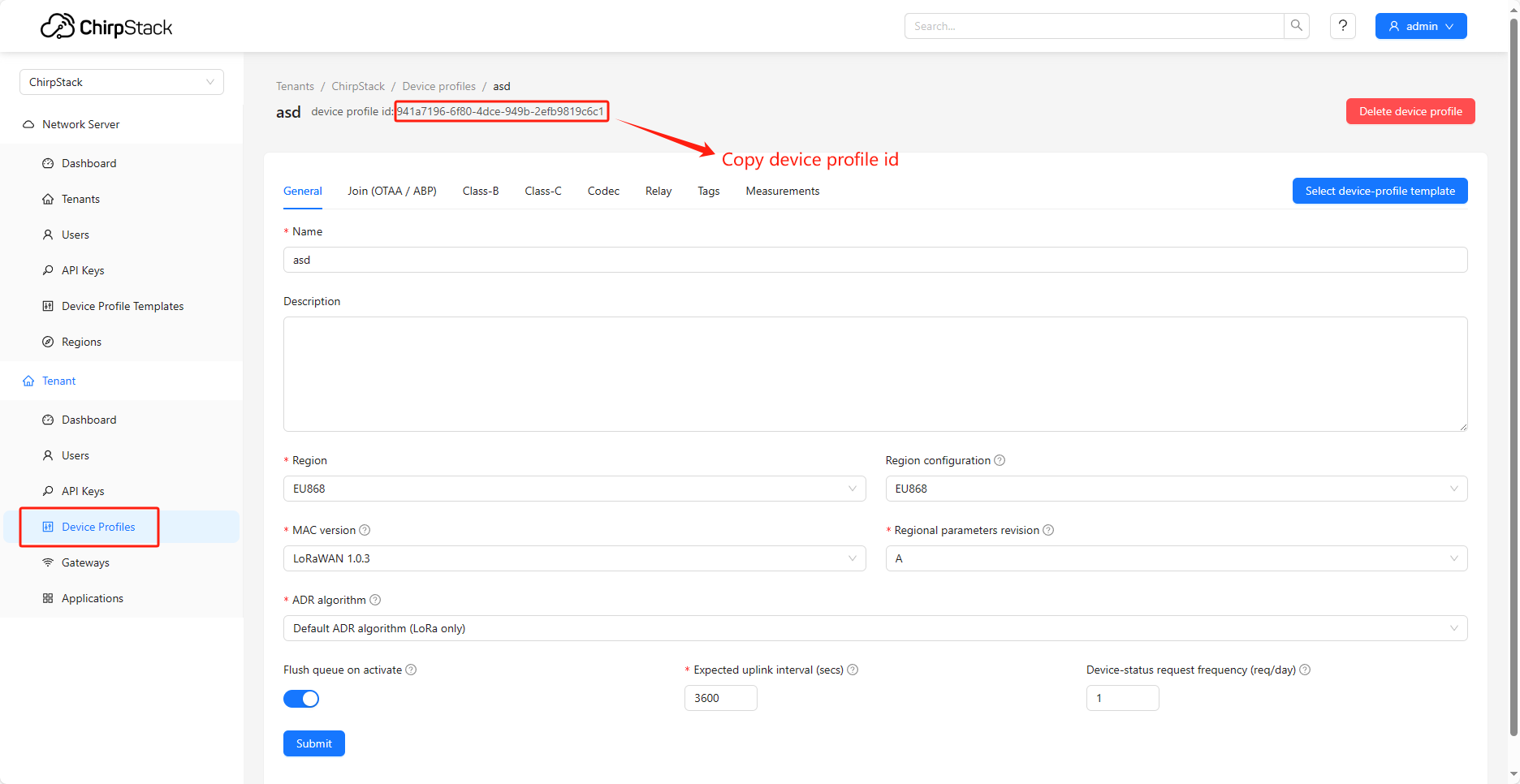Click Select device-profile template button
Viewport: 1520px width, 784px height.
(1380, 191)
